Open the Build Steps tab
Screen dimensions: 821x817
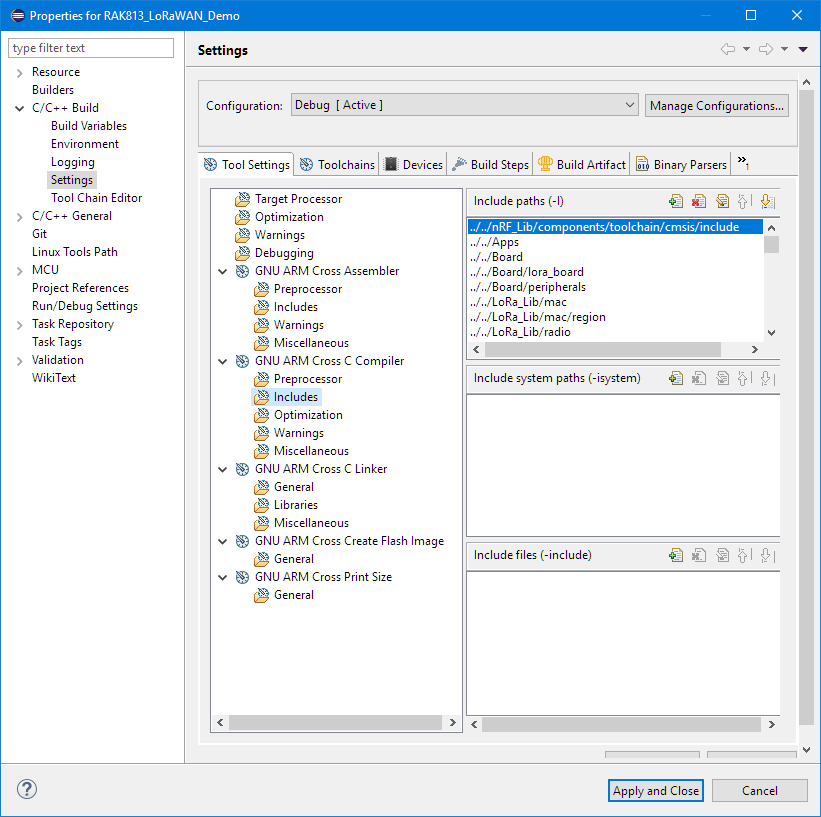click(x=490, y=165)
